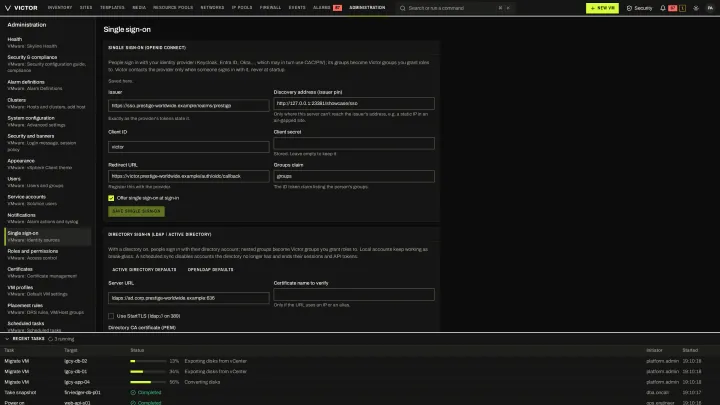The image size is (720, 405).
Task: Apply OpenLDAP Defaults
Action: [210, 270]
